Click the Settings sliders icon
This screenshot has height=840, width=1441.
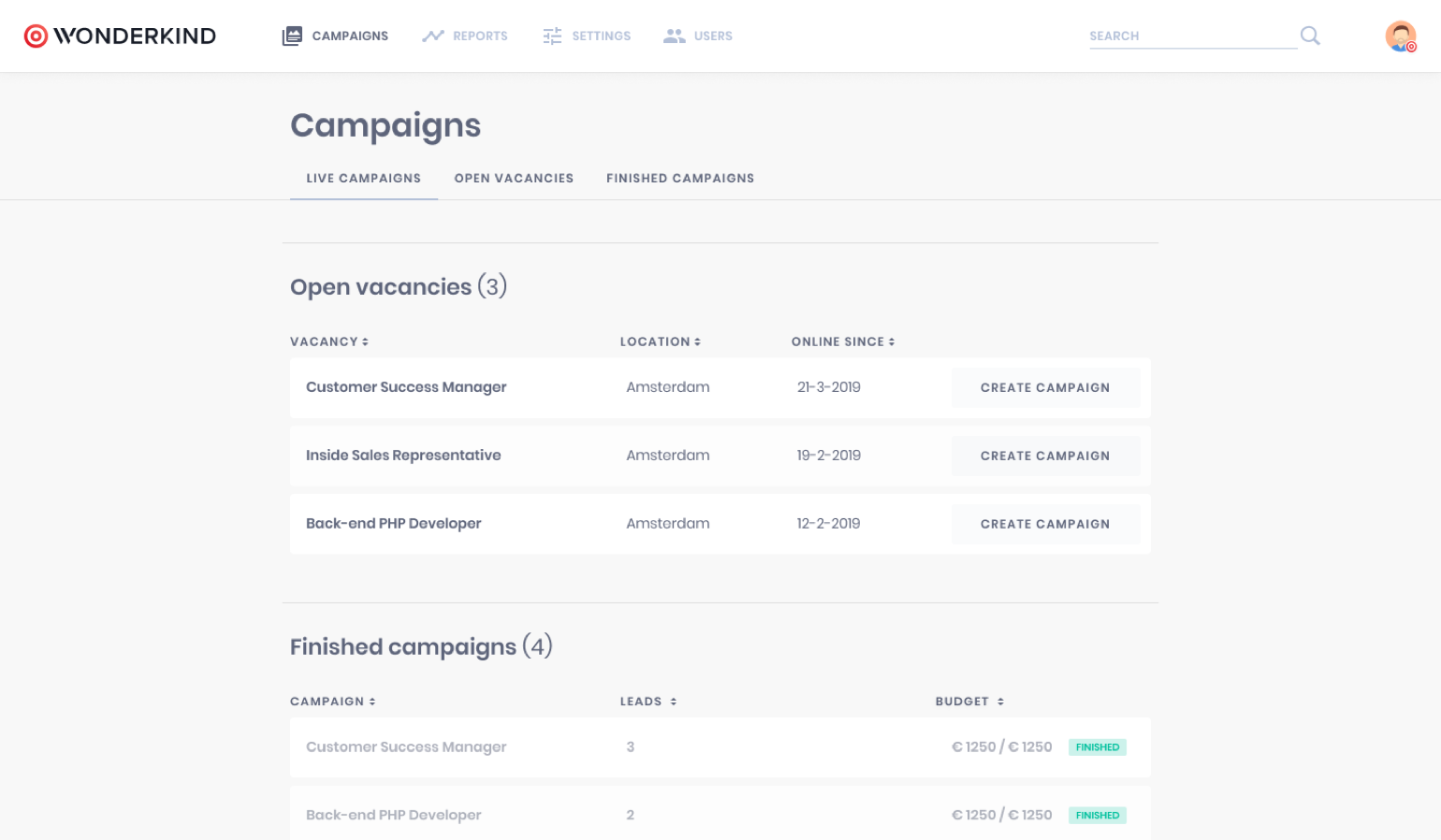(552, 36)
